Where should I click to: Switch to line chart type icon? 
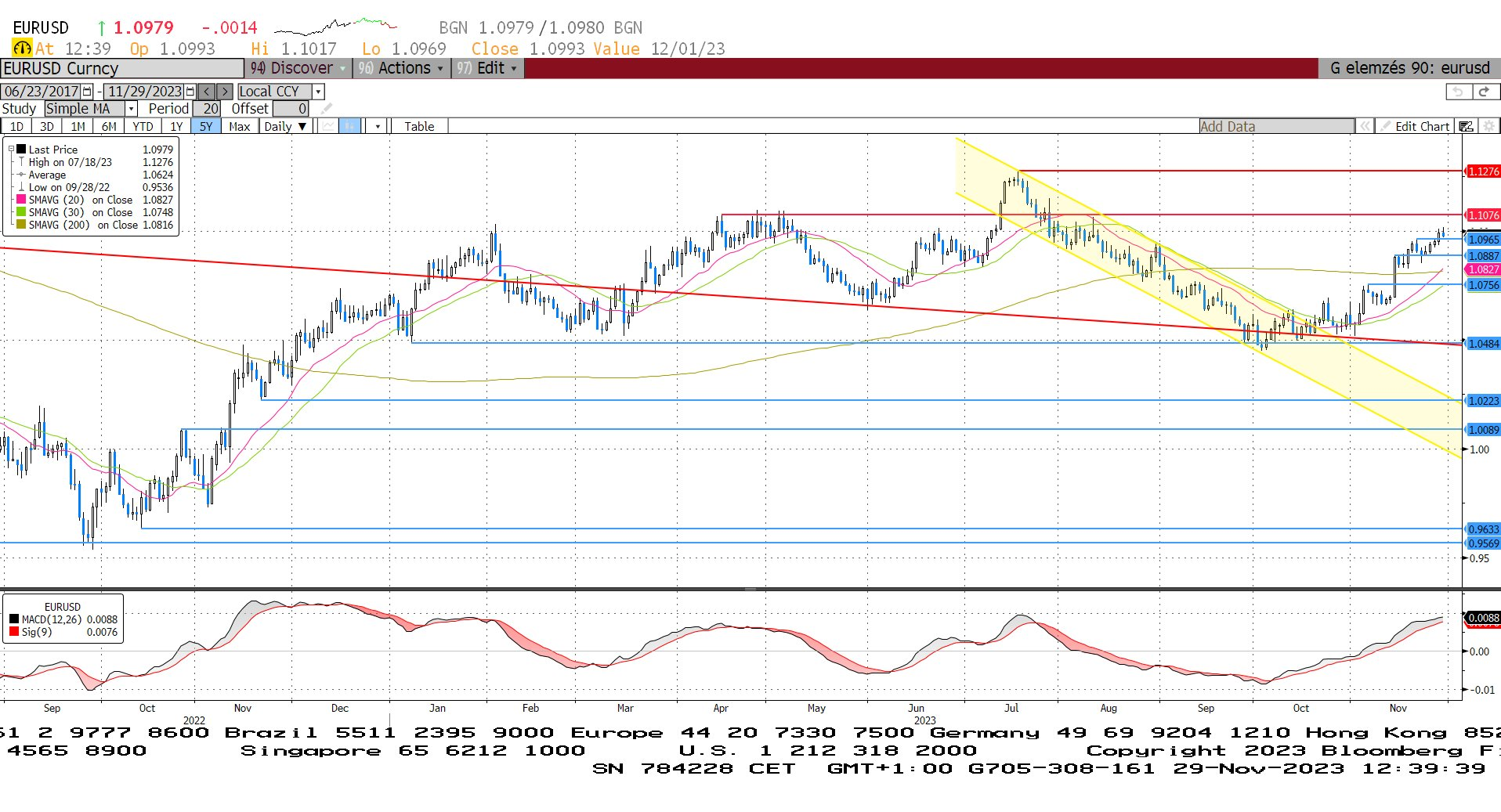(x=329, y=126)
